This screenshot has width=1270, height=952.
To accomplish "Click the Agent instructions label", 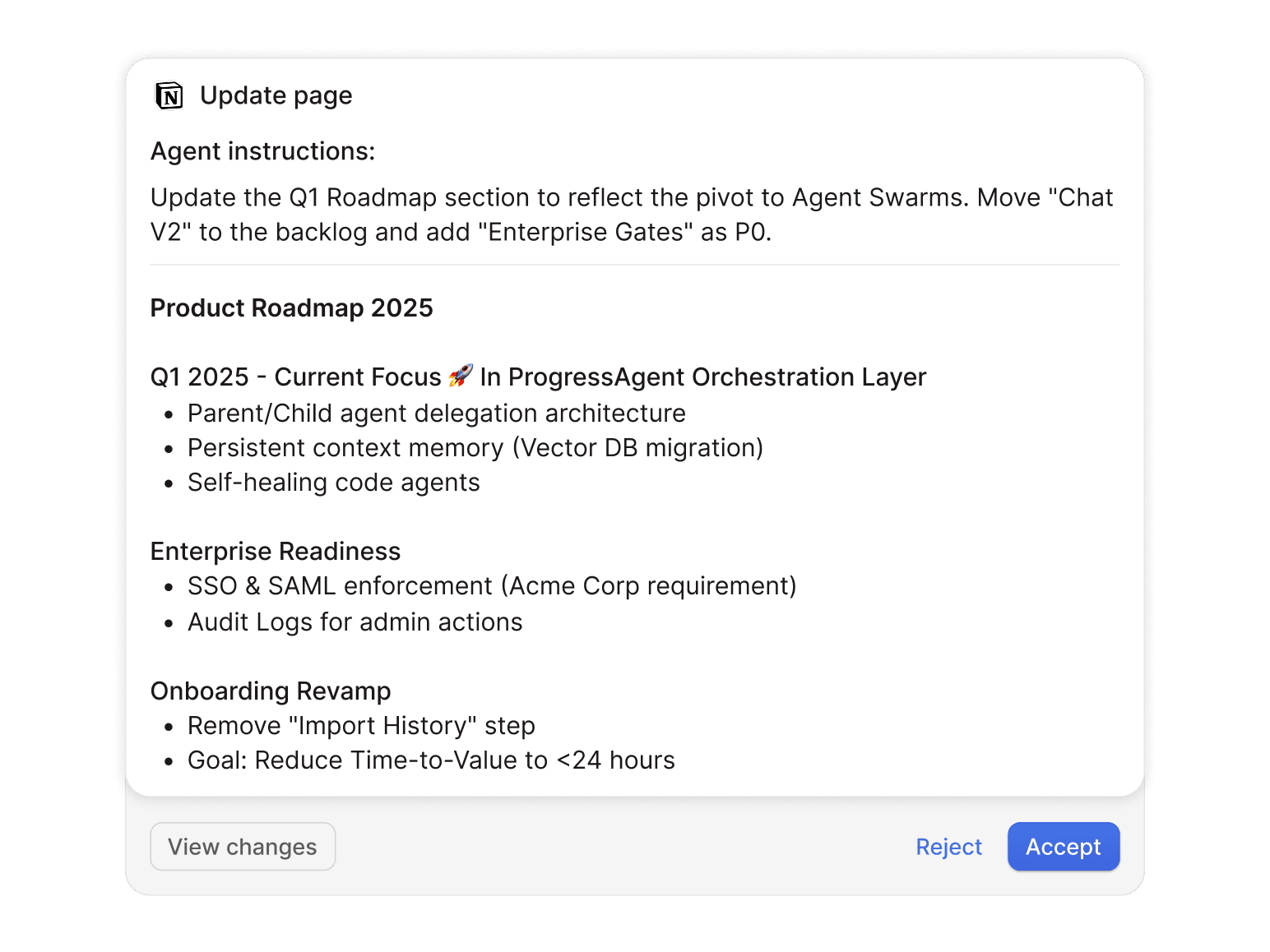I will point(262,151).
